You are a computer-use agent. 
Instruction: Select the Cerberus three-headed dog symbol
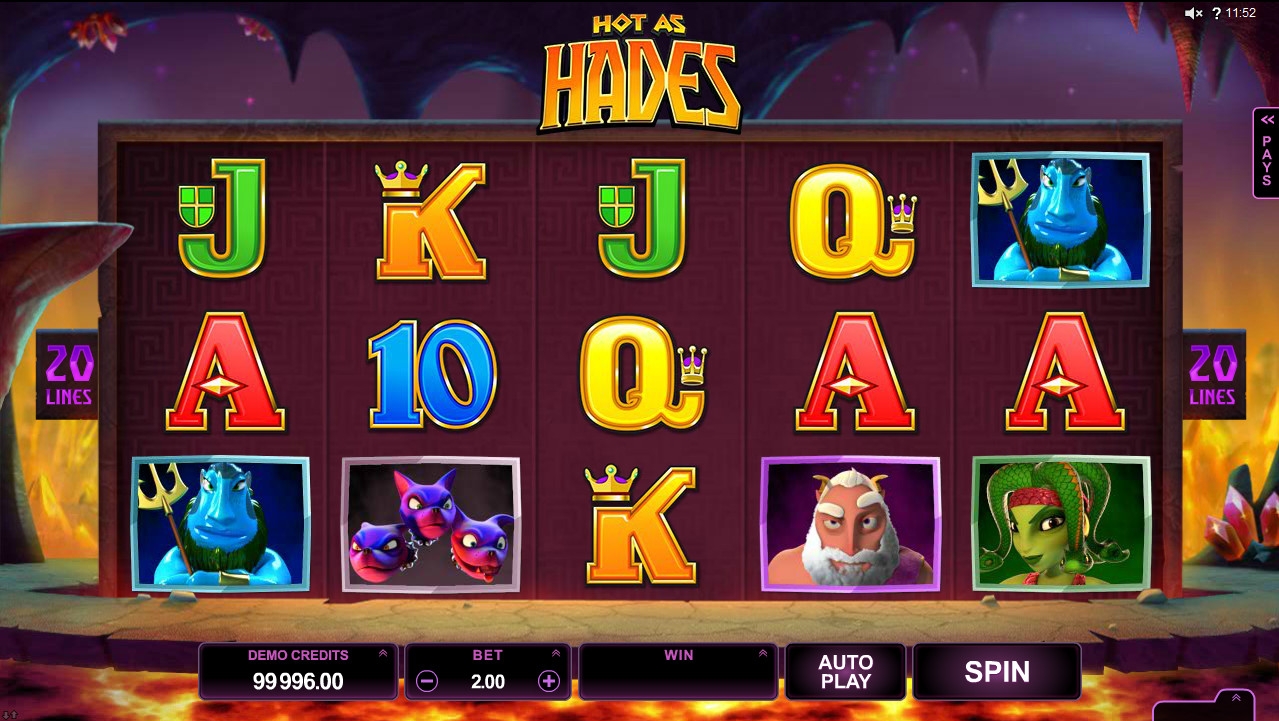(x=431, y=523)
